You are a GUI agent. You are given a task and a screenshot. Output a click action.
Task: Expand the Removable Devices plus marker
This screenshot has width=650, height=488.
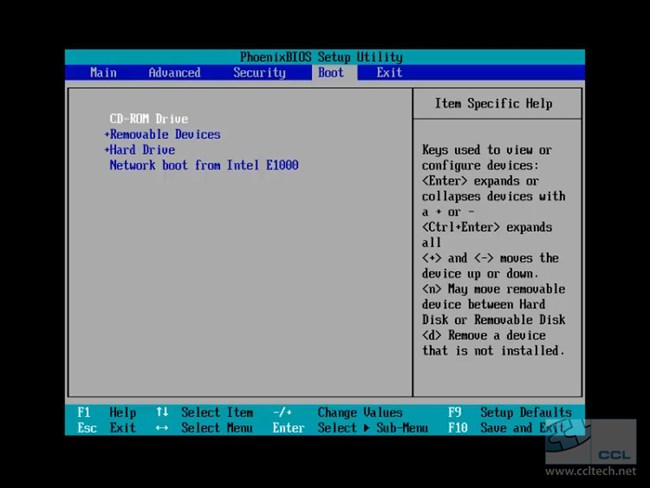107,134
